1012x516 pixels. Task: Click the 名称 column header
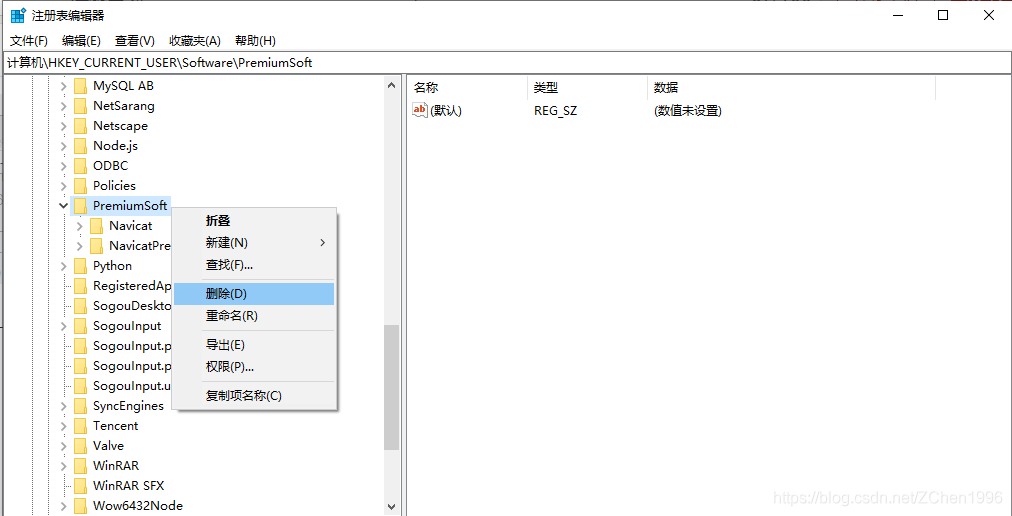pos(468,88)
